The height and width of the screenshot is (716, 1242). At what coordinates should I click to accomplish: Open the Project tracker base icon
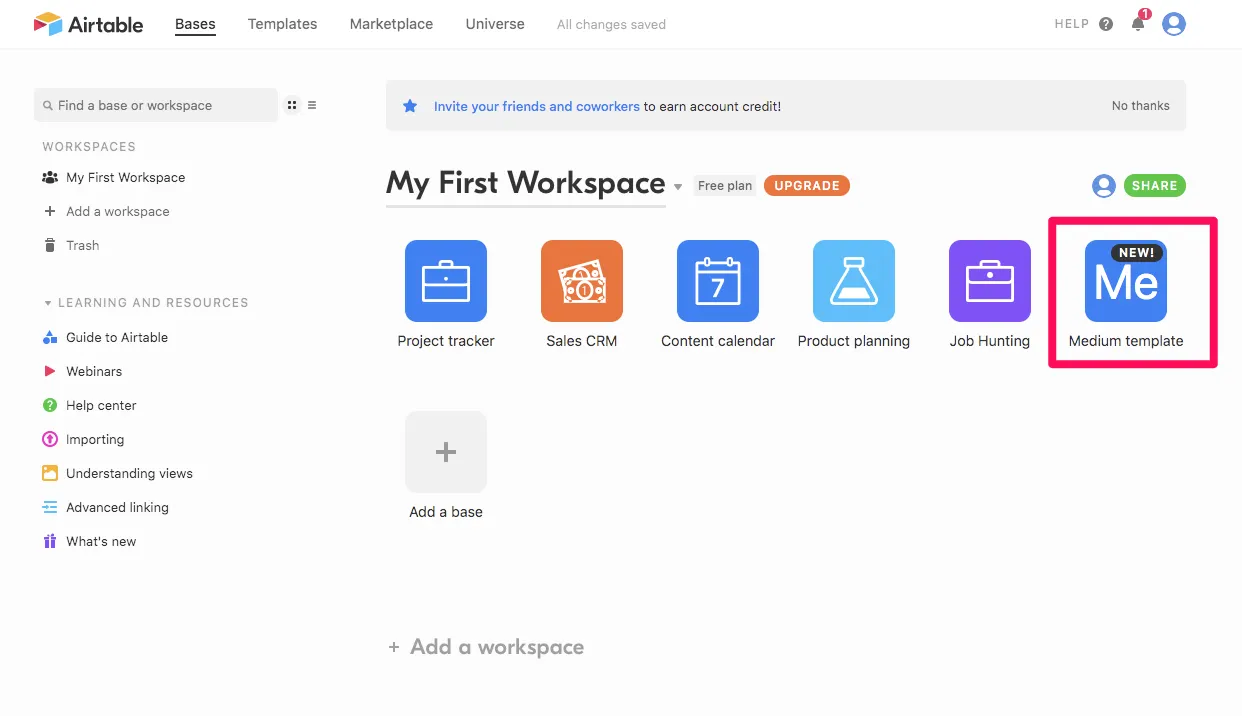[x=446, y=281]
